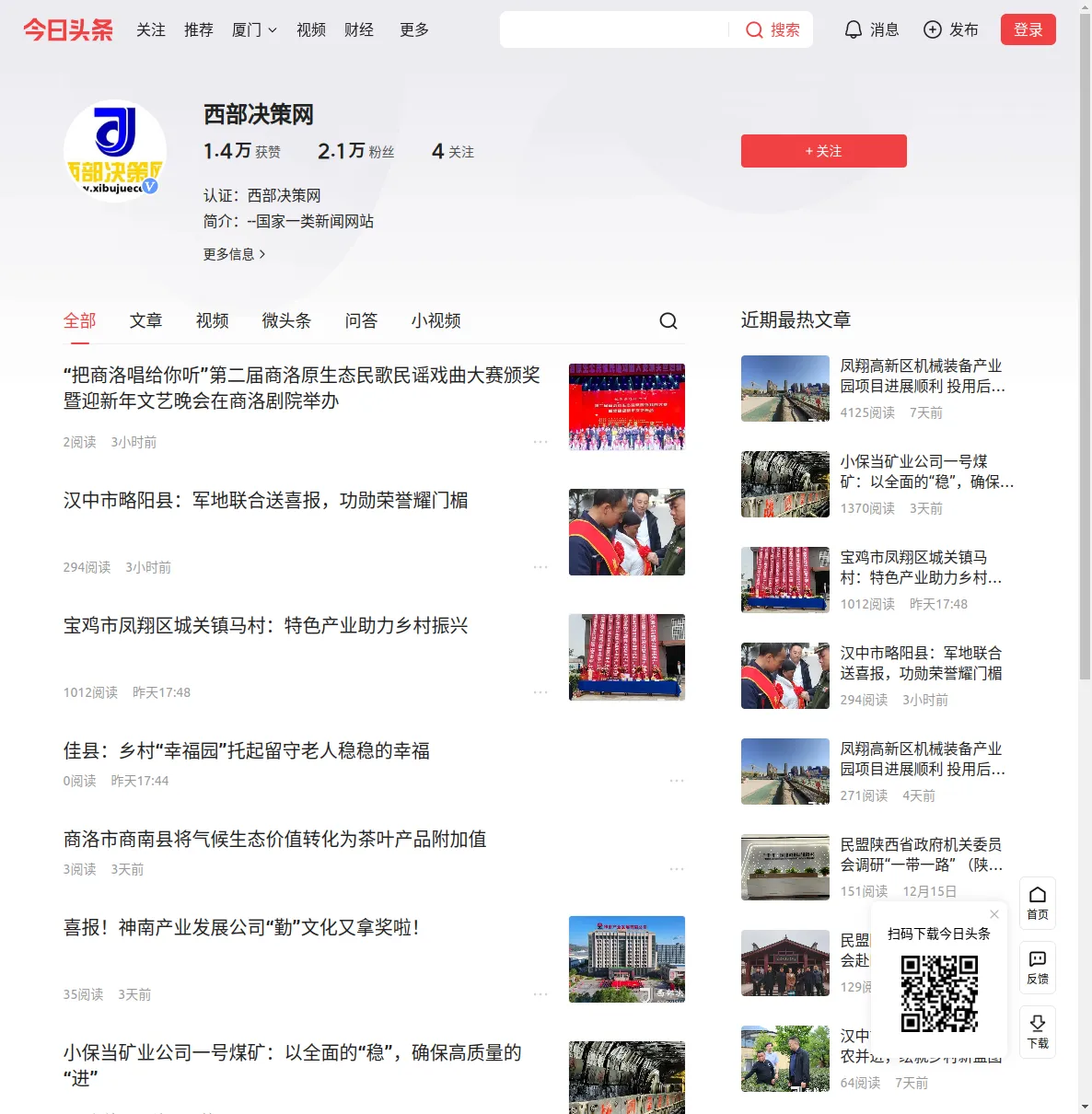Viewport: 1092px width, 1114px height.
Task: Expand 更多信息 profile details
Action: point(235,254)
